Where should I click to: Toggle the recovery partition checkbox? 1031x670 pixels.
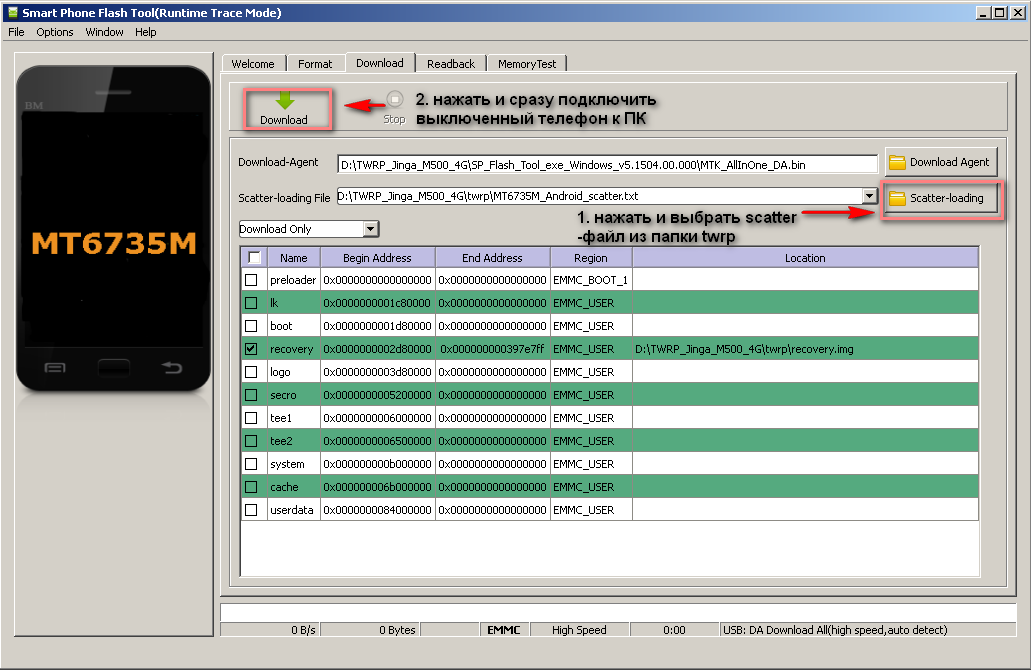tap(251, 349)
